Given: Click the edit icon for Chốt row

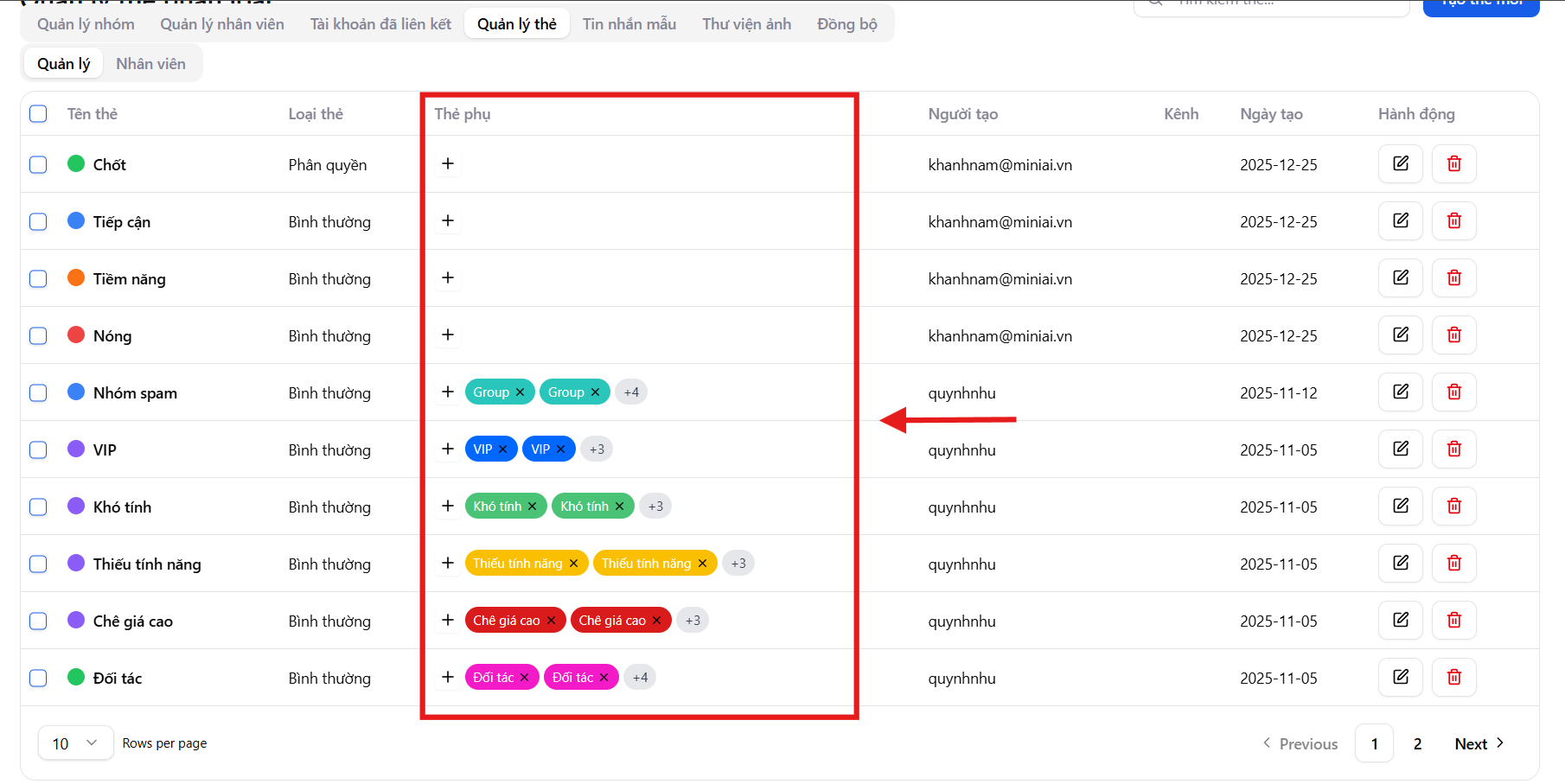Looking at the screenshot, I should (1400, 163).
